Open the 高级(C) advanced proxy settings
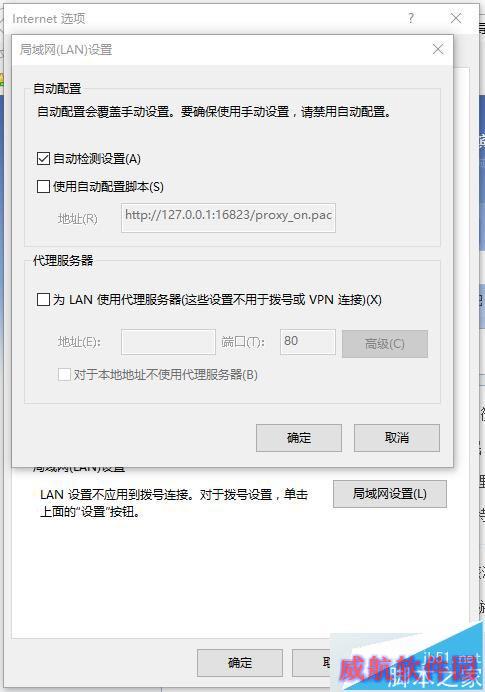The width and height of the screenshot is (485, 692). 385,343
